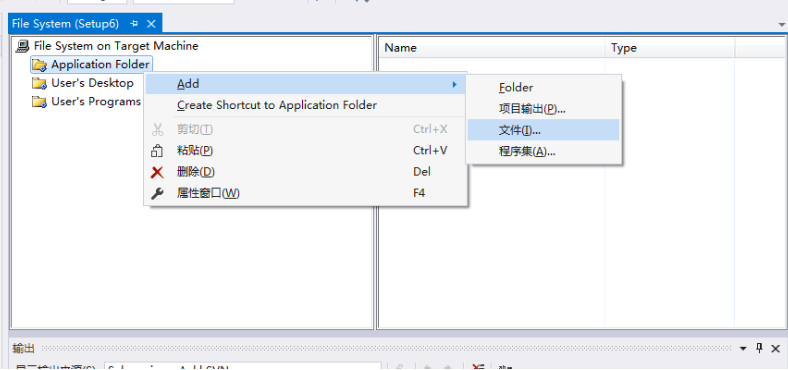
Task: Expand the Add submenu arrow
Action: (x=454, y=84)
